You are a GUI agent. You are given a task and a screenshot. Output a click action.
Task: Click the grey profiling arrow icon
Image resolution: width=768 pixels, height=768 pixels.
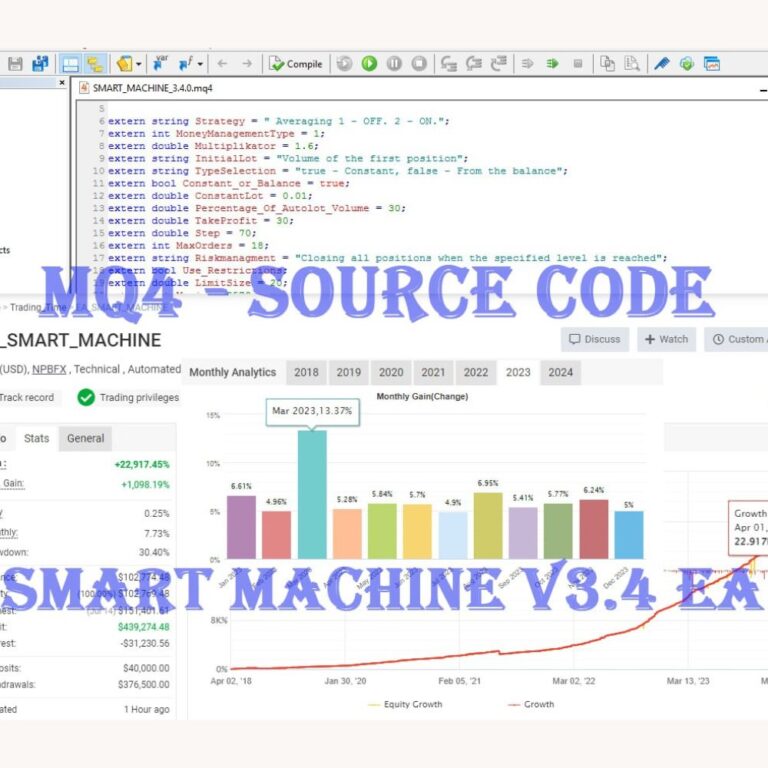tap(528, 64)
